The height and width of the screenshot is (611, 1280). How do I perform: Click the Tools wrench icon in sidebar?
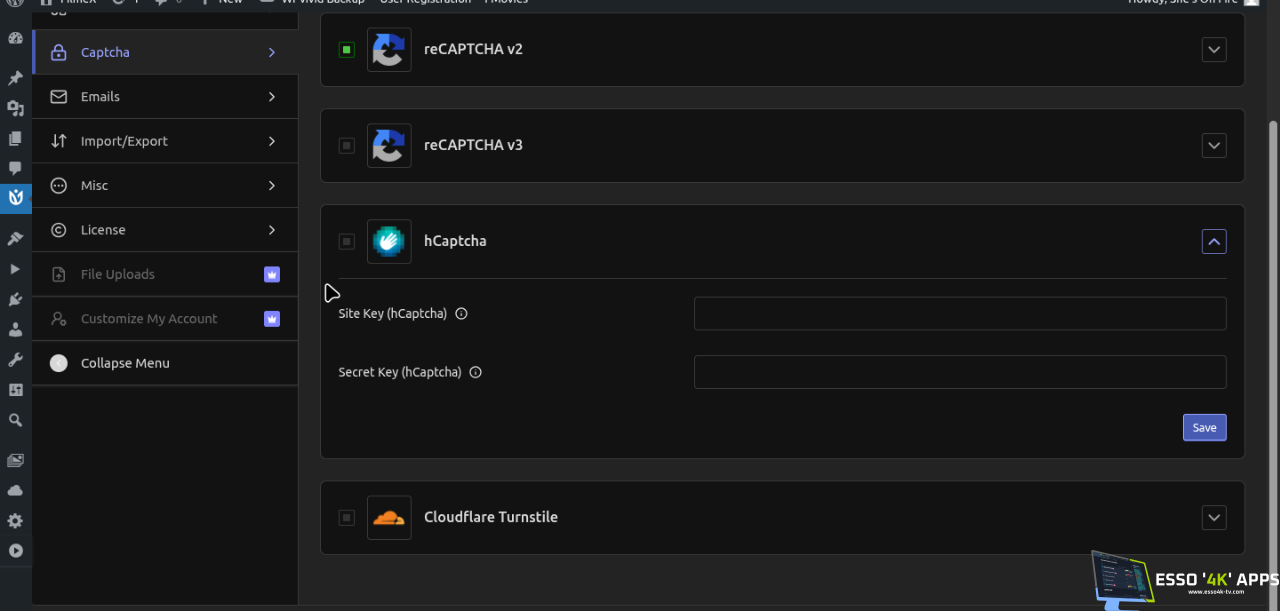point(15,360)
